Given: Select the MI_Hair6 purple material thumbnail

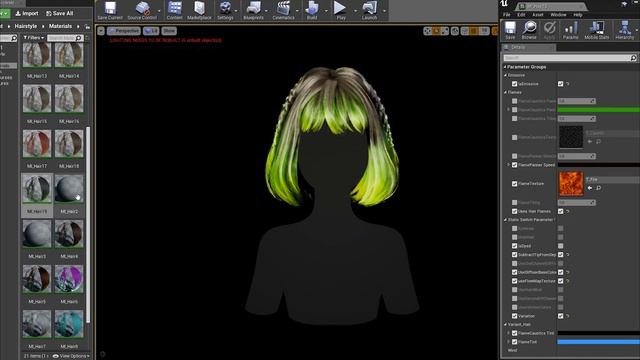Looking at the screenshot, I should pos(69,279).
